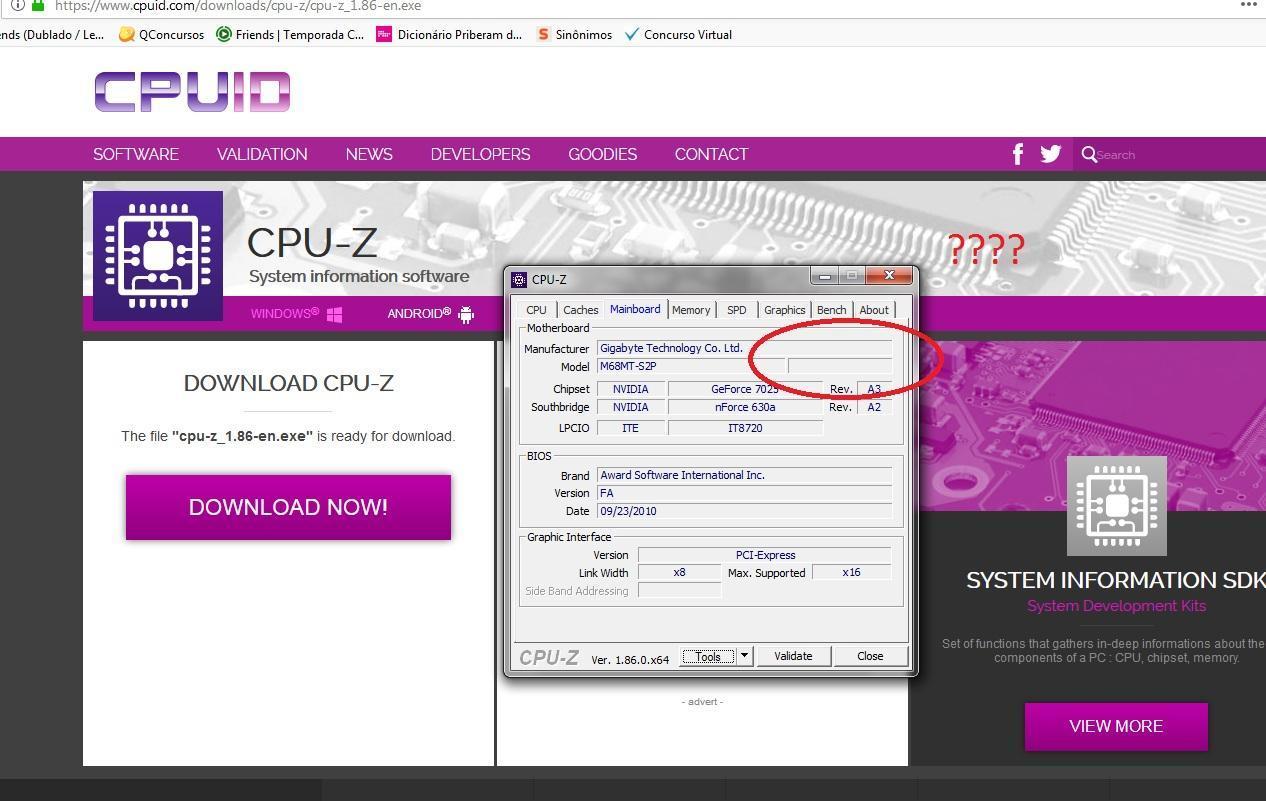1266x801 pixels.
Task: Open the Graphics tab
Action: tap(785, 310)
